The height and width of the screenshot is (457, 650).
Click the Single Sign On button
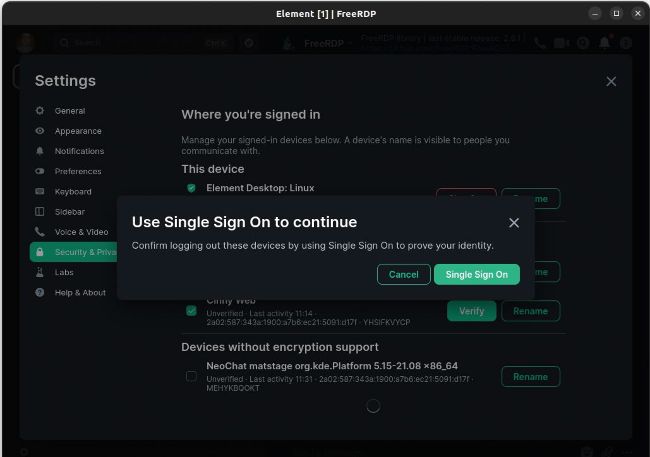pos(476,274)
